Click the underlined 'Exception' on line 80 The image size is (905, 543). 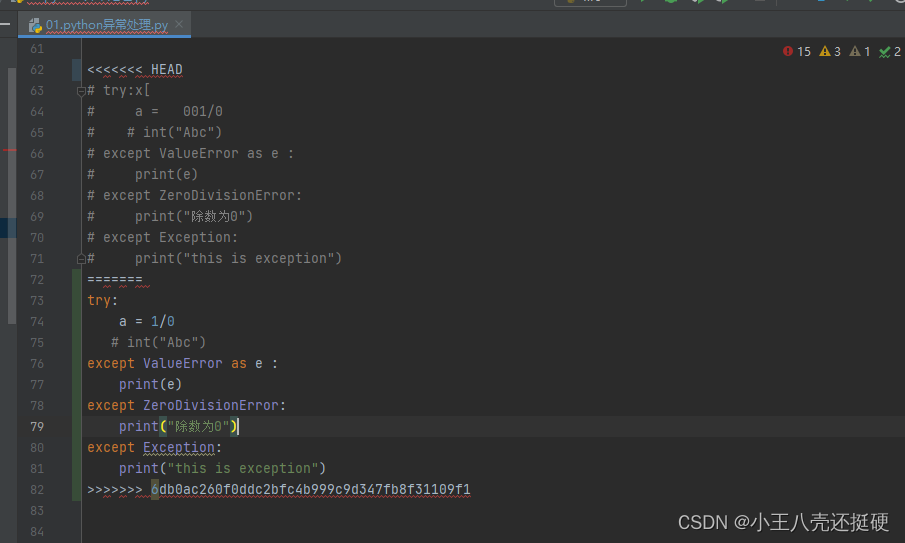178,447
